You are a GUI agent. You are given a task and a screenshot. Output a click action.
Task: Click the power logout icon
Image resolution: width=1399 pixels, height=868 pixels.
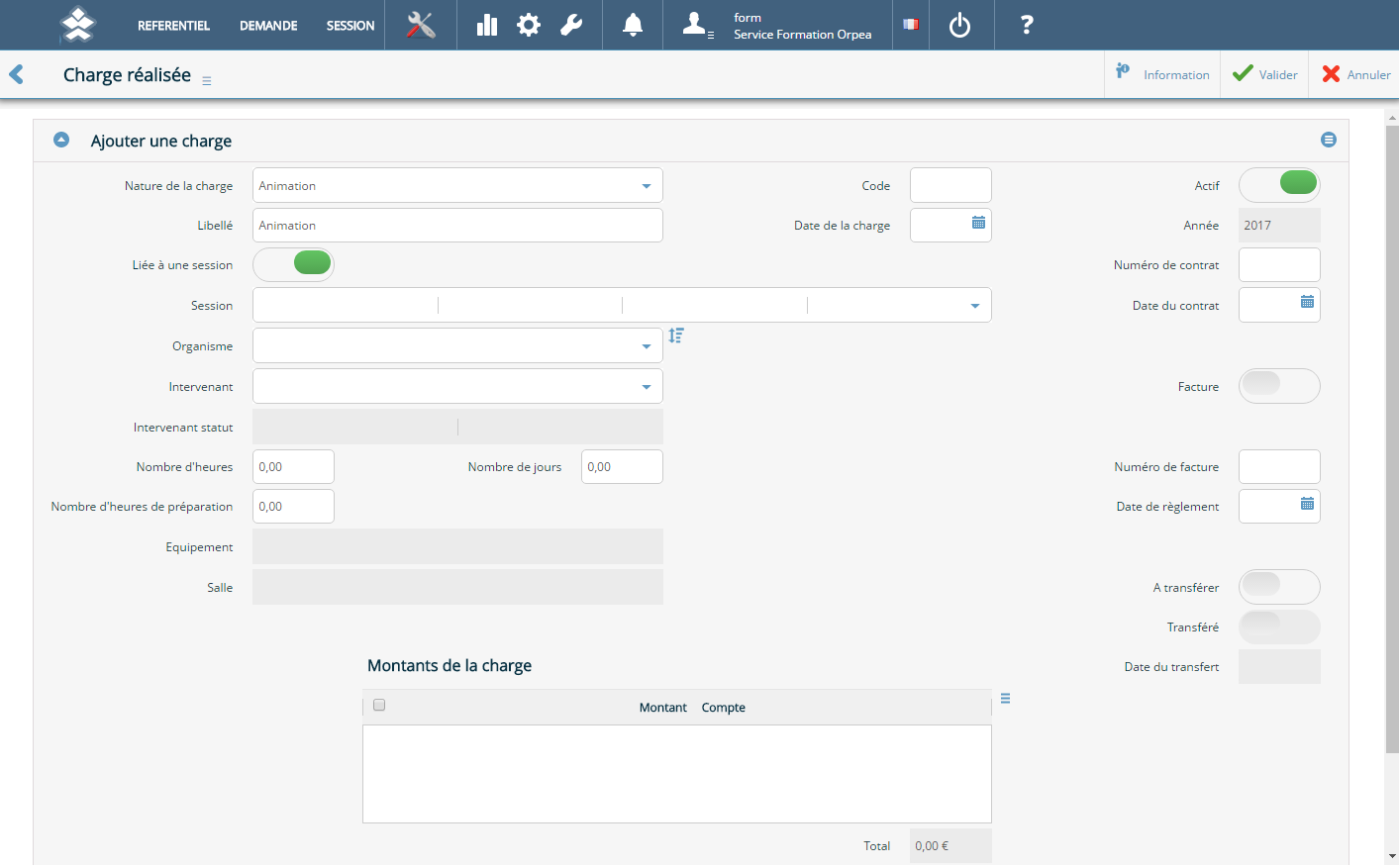pyautogui.click(x=959, y=25)
